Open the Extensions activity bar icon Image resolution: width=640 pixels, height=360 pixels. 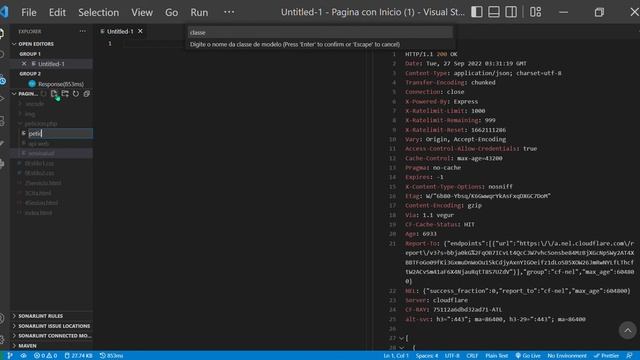pos(2,121)
